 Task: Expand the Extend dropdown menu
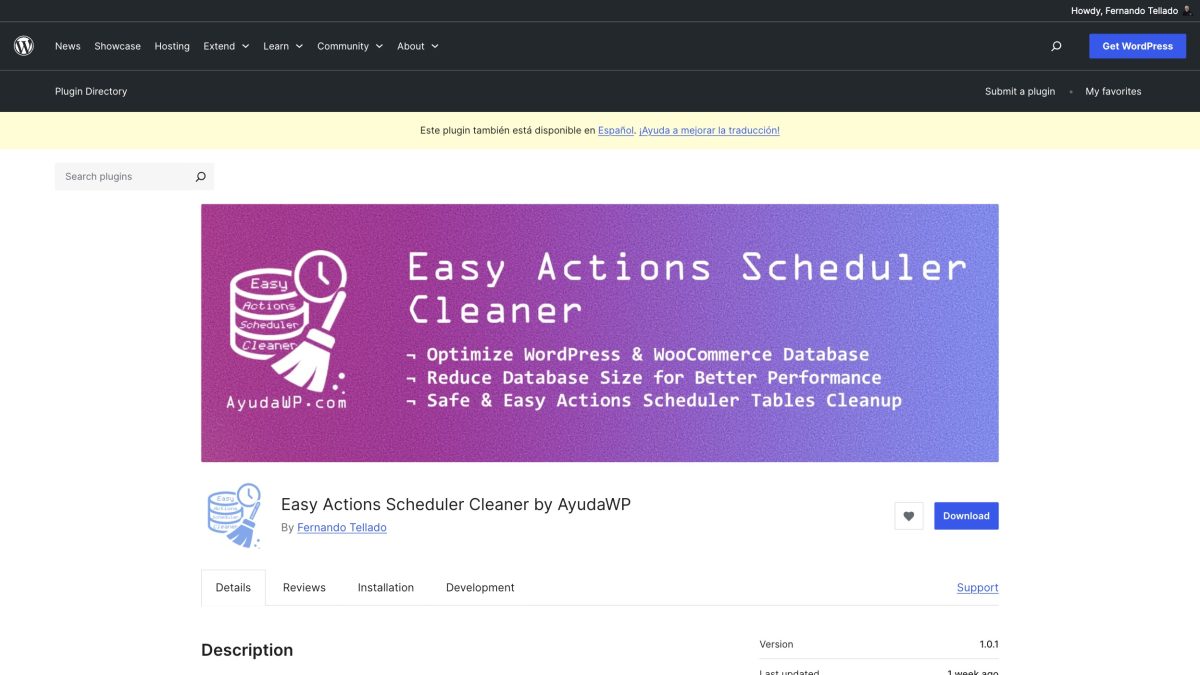(x=225, y=46)
